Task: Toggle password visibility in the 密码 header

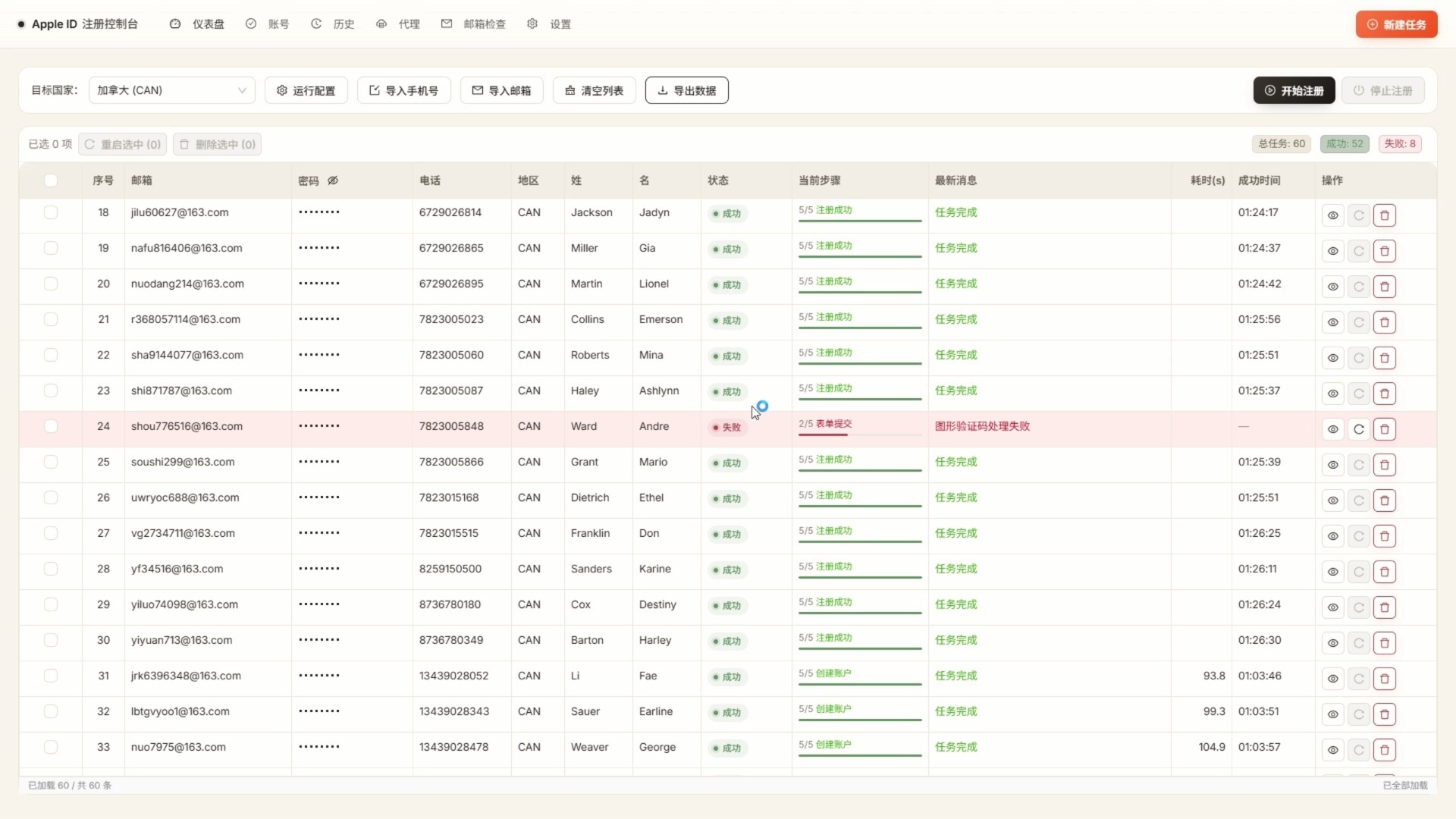Action: click(x=333, y=180)
